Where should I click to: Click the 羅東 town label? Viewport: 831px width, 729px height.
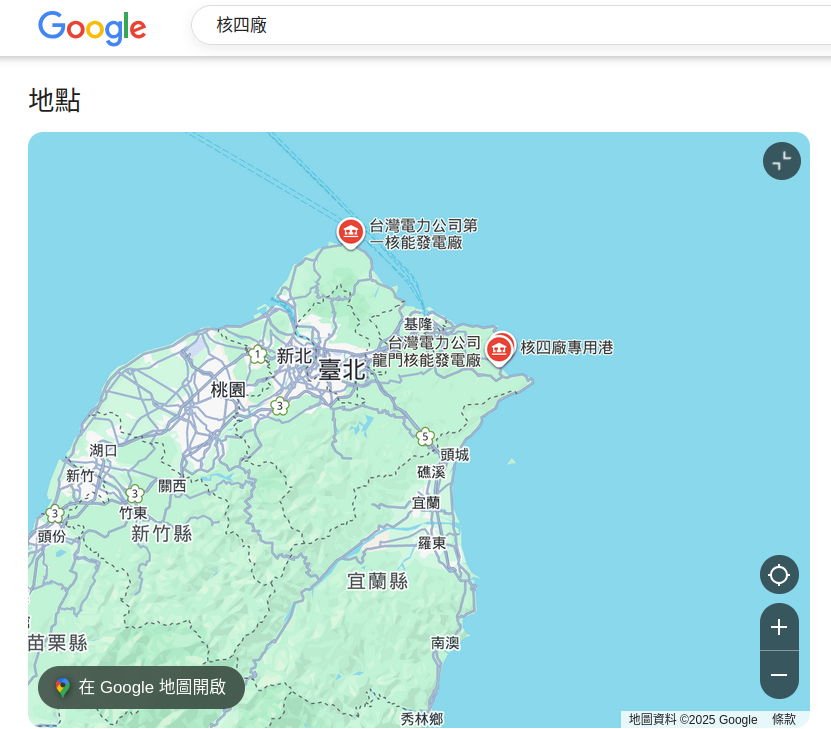coord(432,543)
